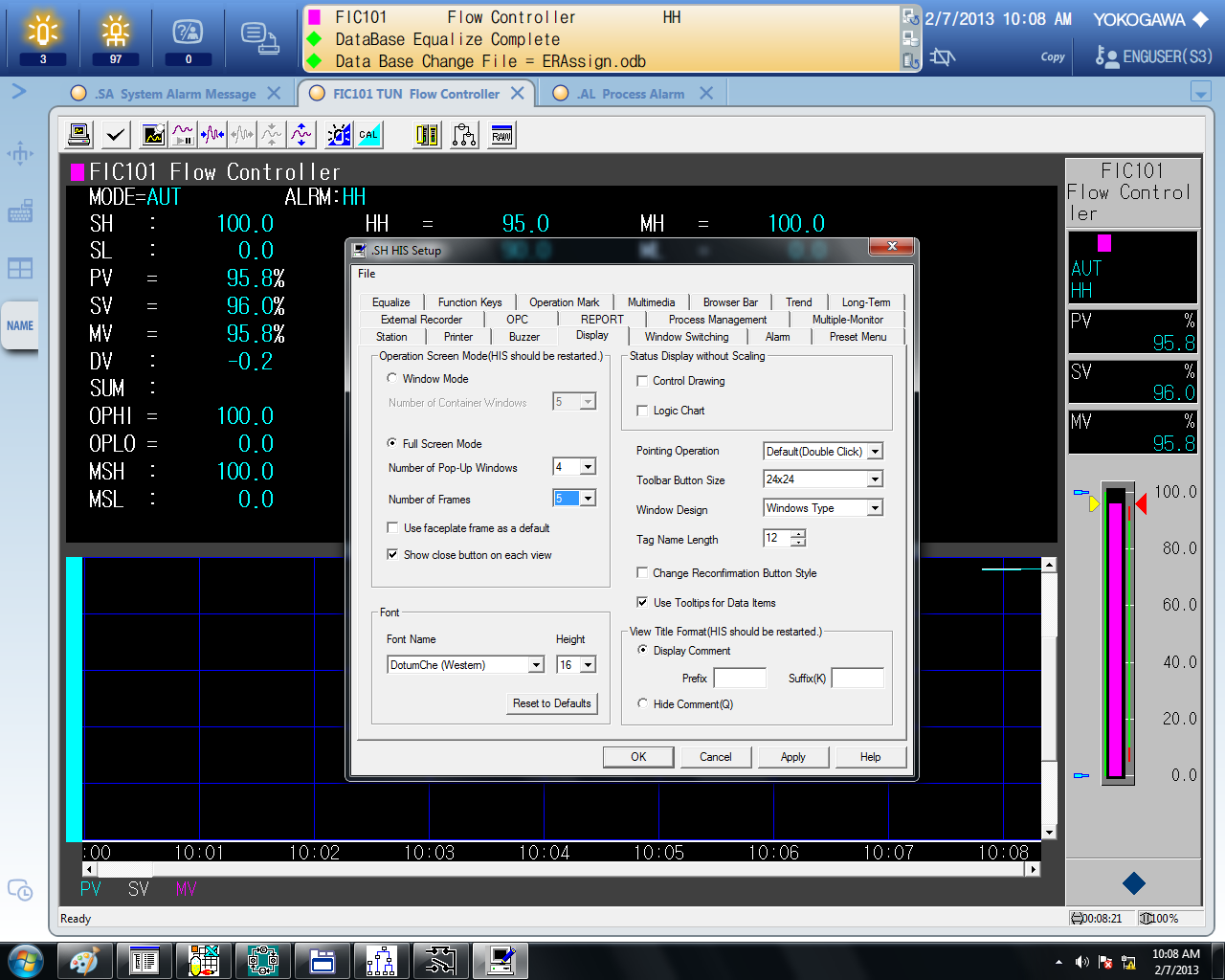
Task: Switch to .AL Process Alarm tab
Action: [x=632, y=94]
